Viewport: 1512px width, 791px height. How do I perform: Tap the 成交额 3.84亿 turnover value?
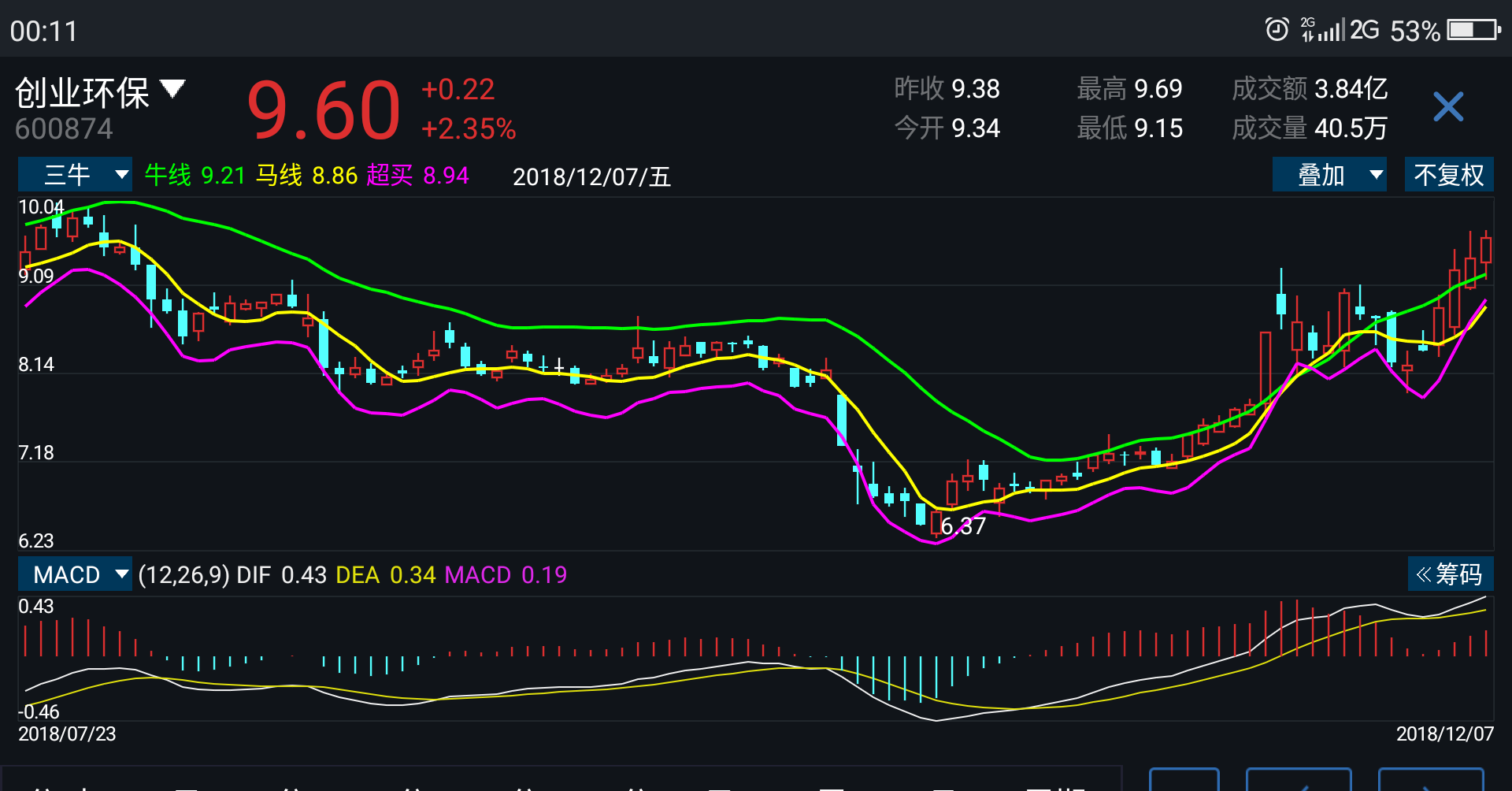tap(1310, 89)
